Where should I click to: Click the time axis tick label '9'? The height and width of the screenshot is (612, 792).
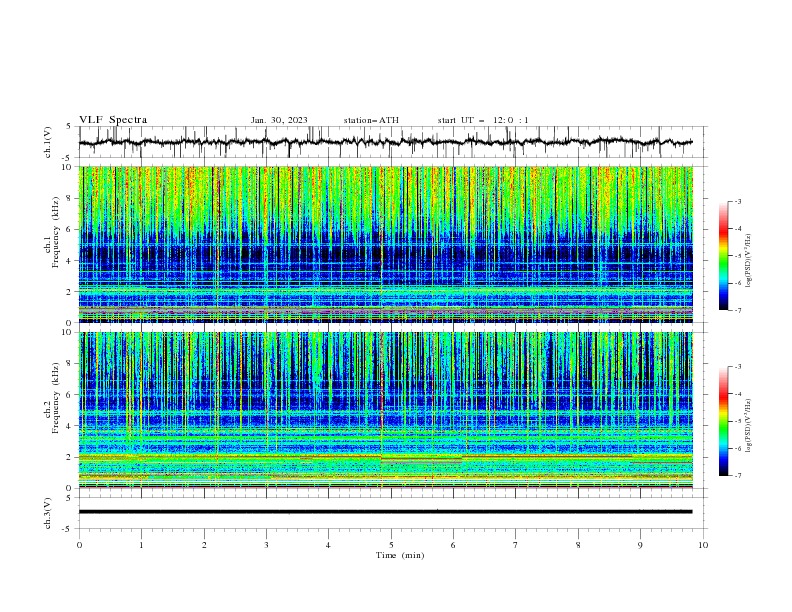click(x=641, y=545)
